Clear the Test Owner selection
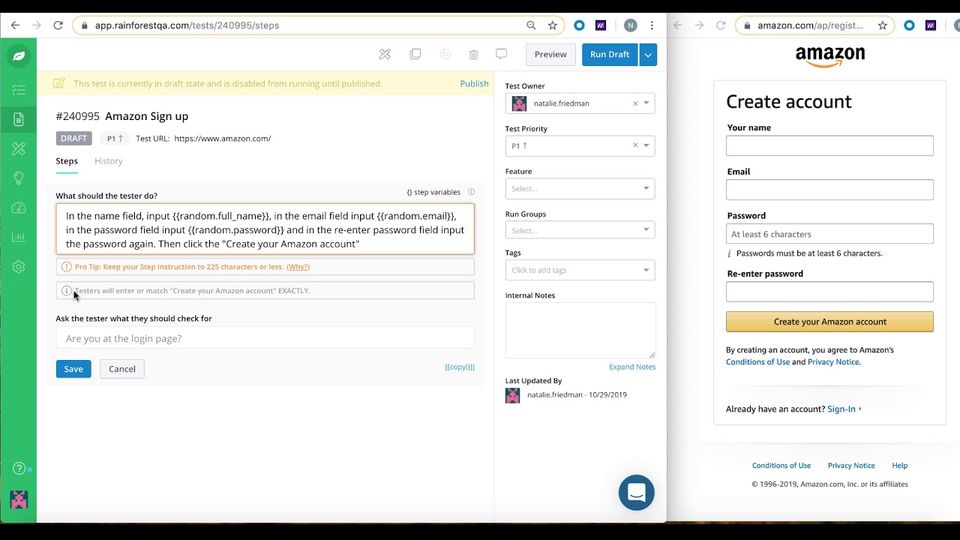 [x=635, y=103]
